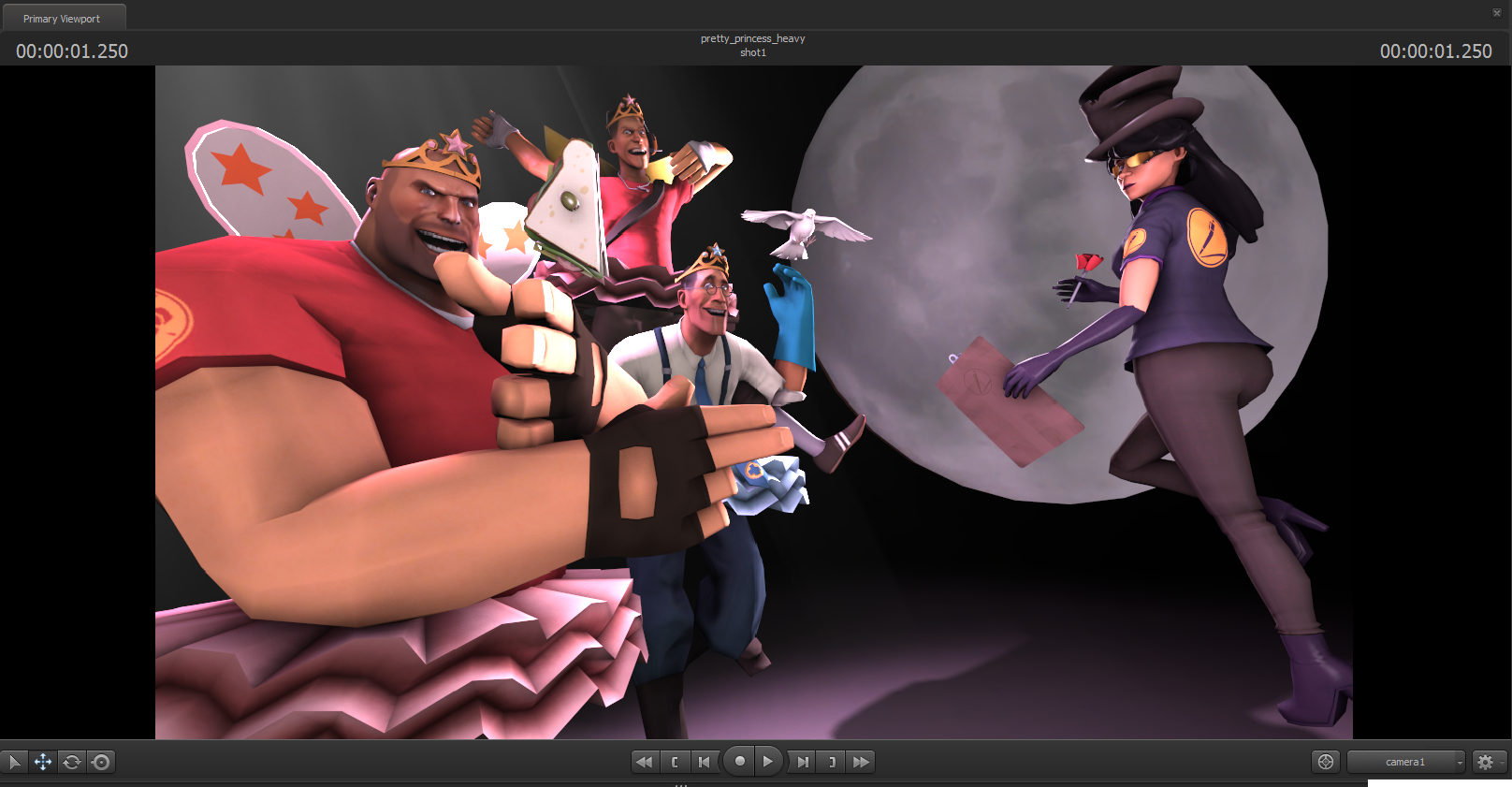Activate the screen manipulator circle tool
This screenshot has width=1512, height=787.
[101, 762]
